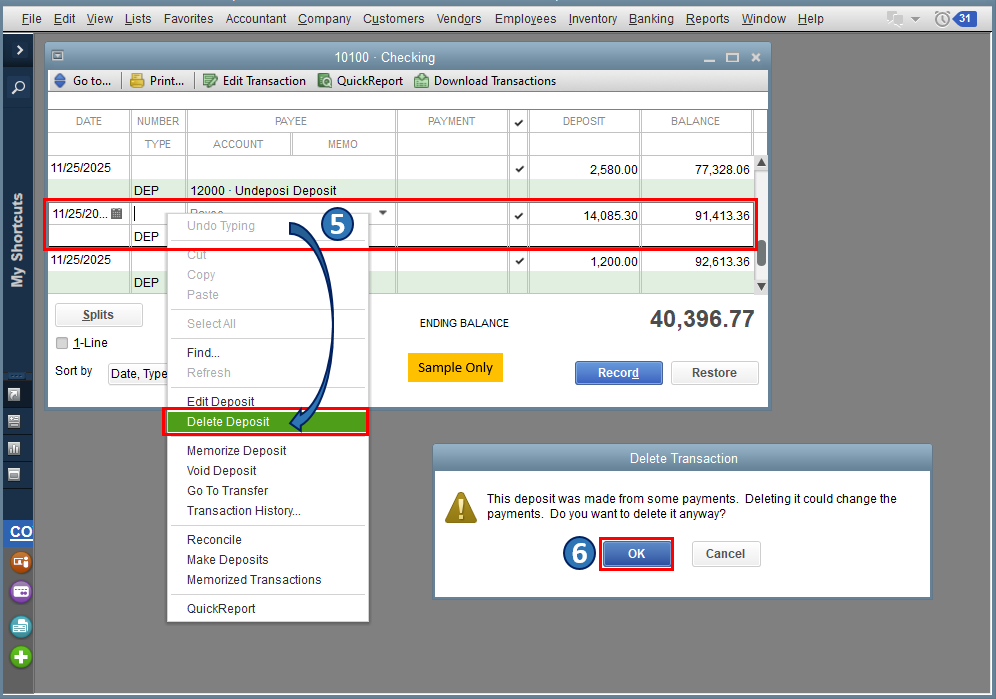Choose Delete Deposit from the context menu
Screen dimensions: 996x699
point(267,422)
